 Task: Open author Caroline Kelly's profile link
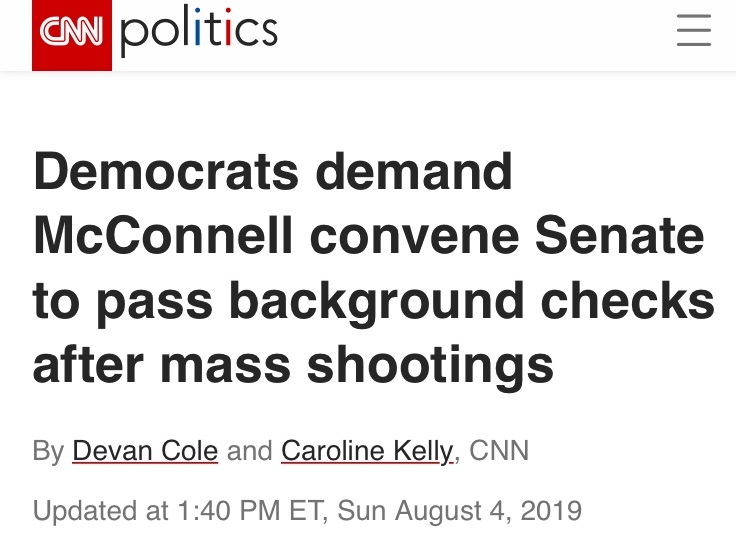coord(367,451)
